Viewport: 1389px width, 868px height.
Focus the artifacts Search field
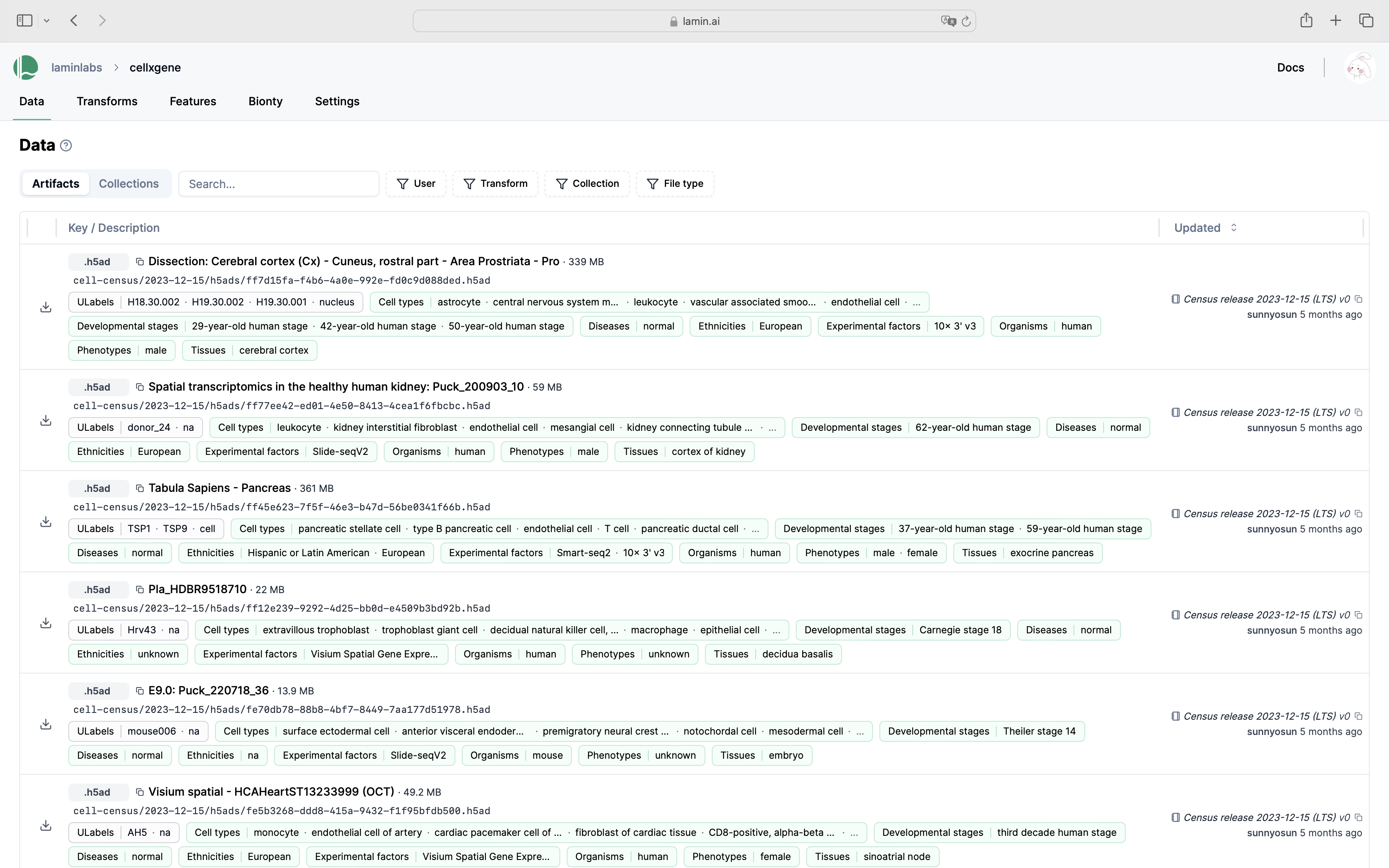(279, 184)
